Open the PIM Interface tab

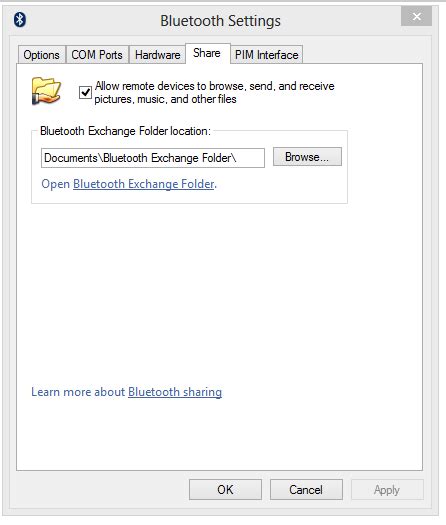267,55
